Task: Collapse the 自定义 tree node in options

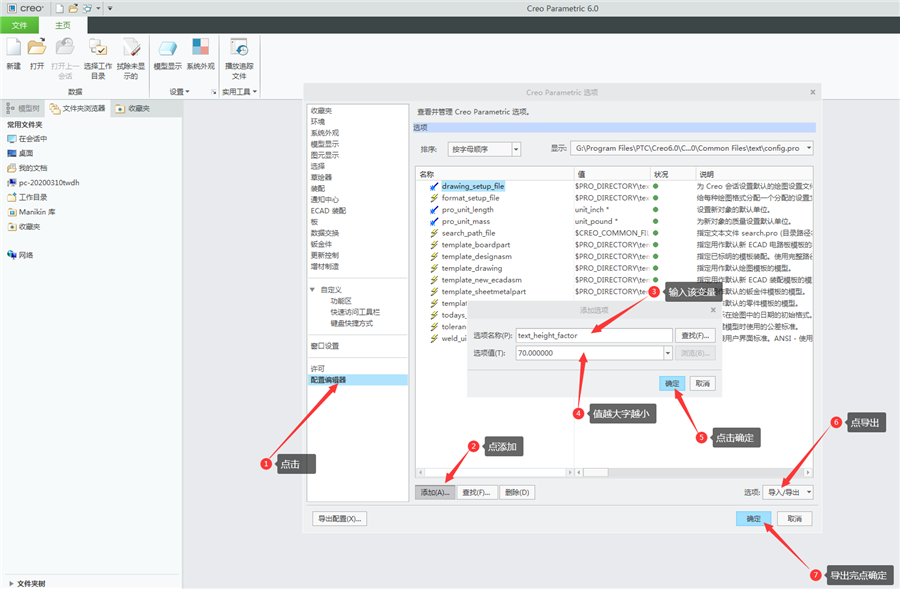Action: 312,290
